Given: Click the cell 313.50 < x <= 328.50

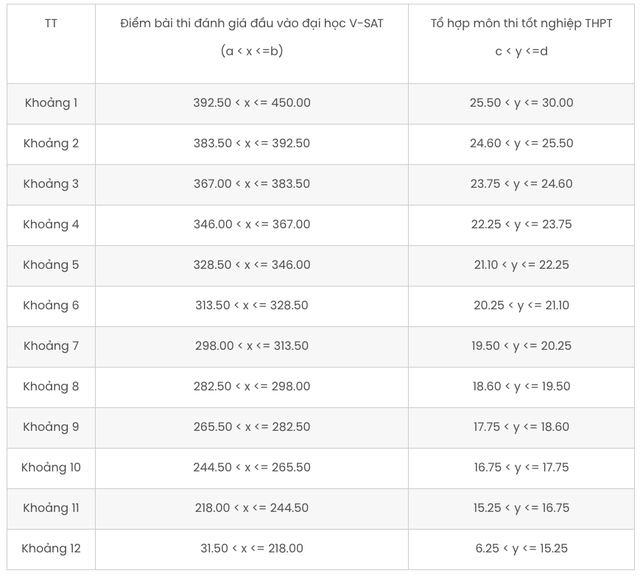Looking at the screenshot, I should 252,306.
